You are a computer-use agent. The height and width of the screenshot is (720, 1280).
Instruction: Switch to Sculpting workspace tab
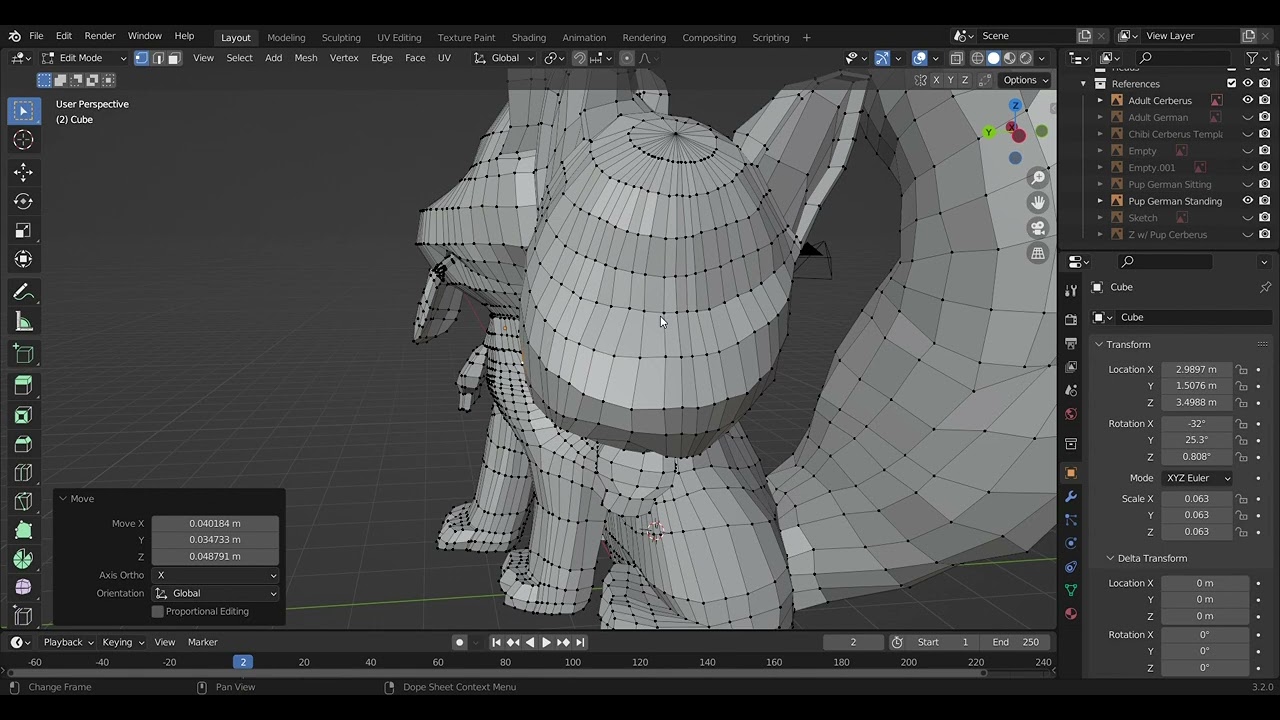[x=341, y=37]
